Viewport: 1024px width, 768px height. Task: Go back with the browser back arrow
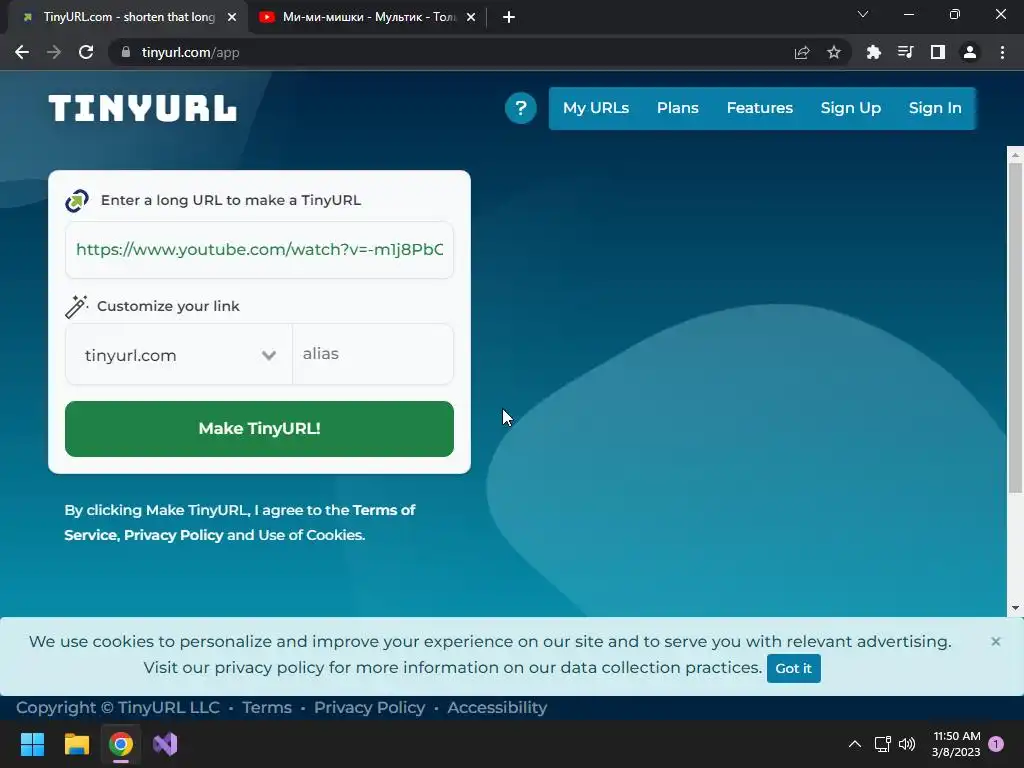click(22, 52)
